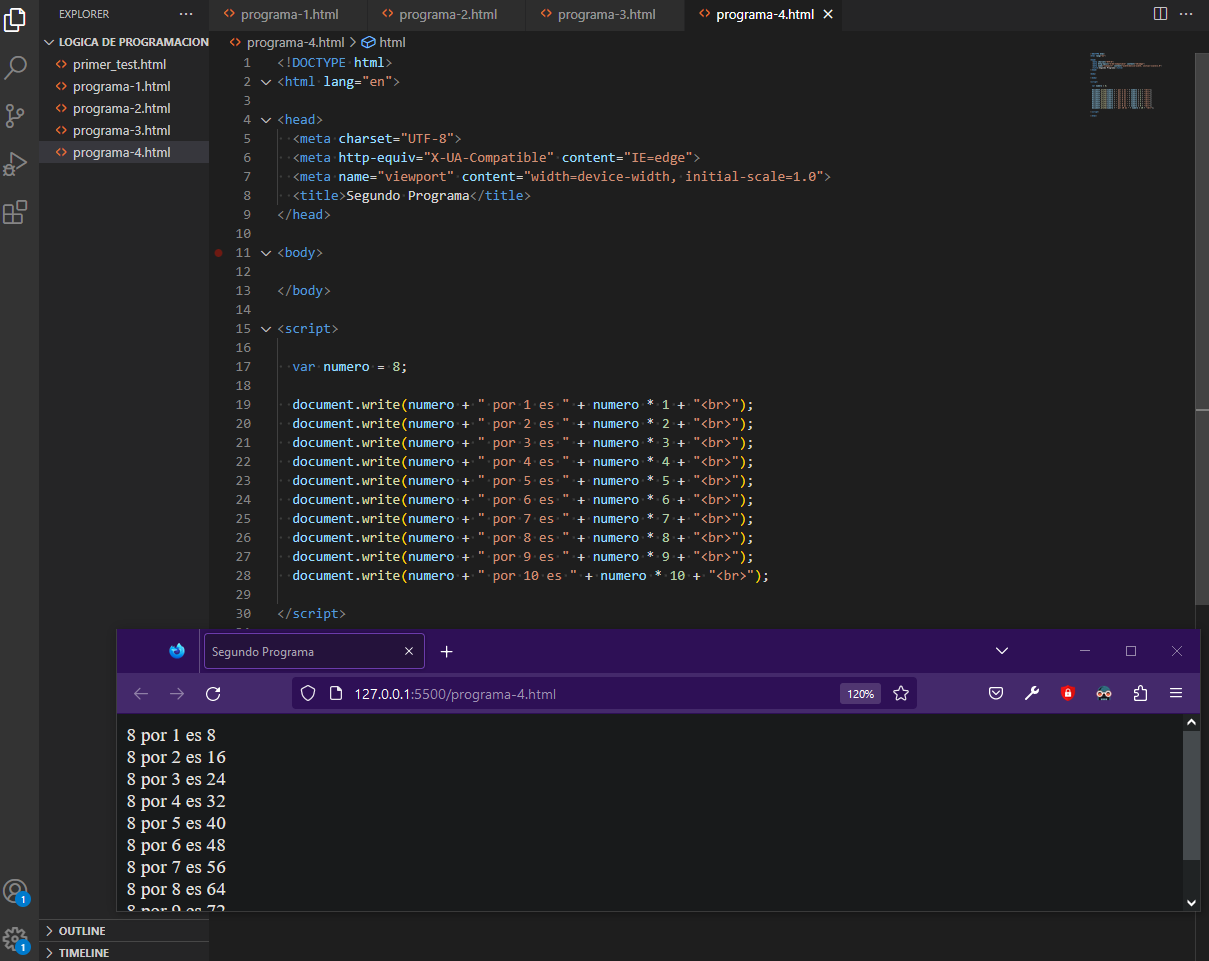Viewport: 1209px width, 961px height.
Task: Open the Source Control view
Action: click(x=16, y=116)
